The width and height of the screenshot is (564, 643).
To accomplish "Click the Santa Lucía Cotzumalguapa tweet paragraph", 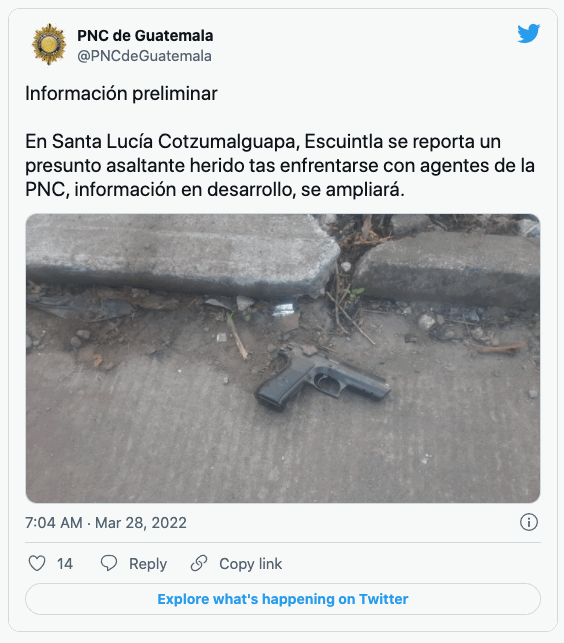I will pyautogui.click(x=280, y=166).
